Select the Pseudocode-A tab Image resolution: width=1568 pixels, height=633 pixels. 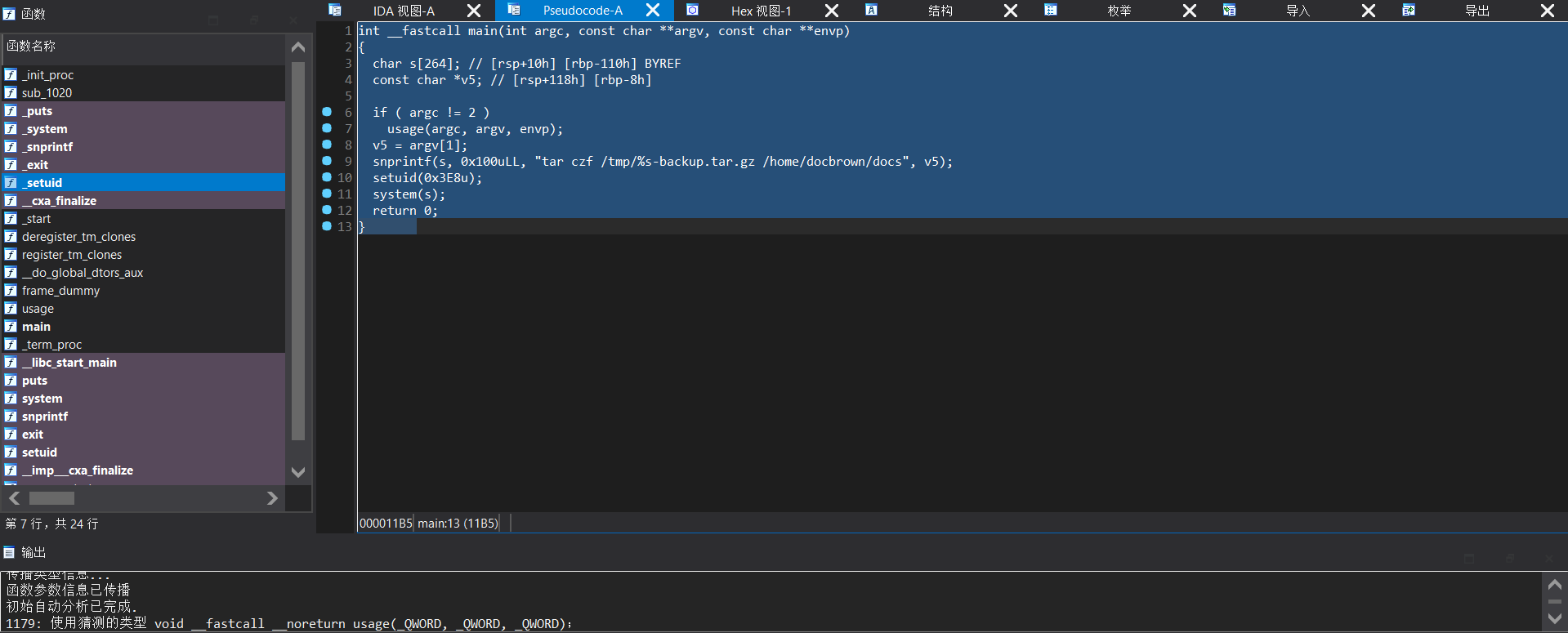(x=583, y=11)
